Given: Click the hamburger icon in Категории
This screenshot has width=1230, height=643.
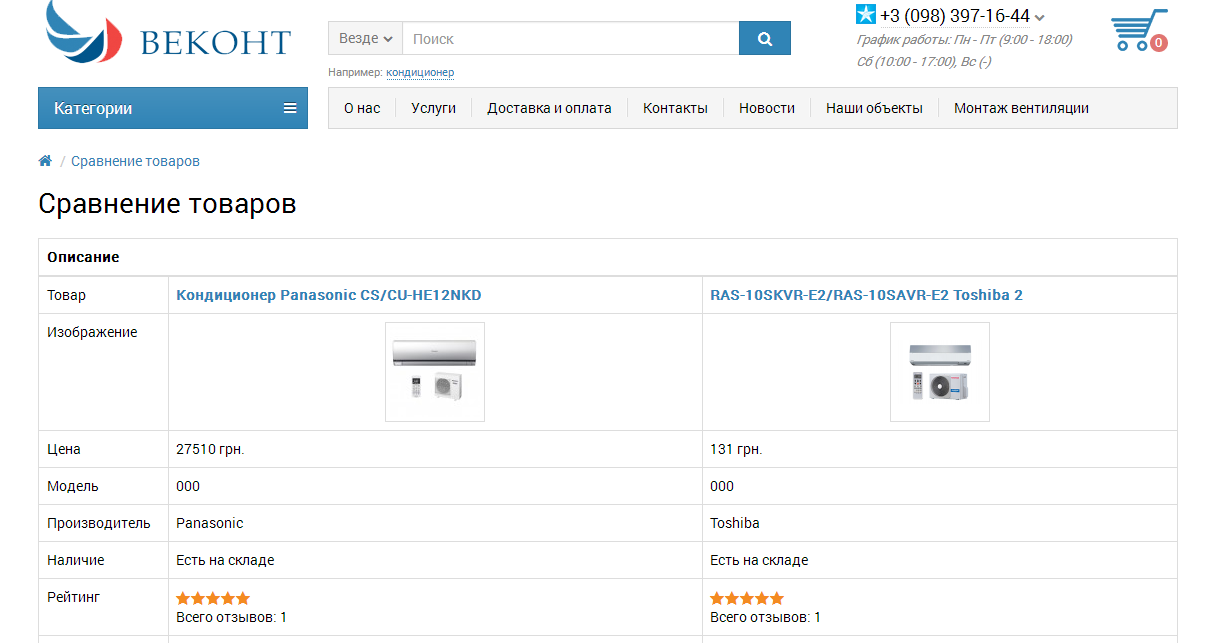Looking at the screenshot, I should [290, 108].
